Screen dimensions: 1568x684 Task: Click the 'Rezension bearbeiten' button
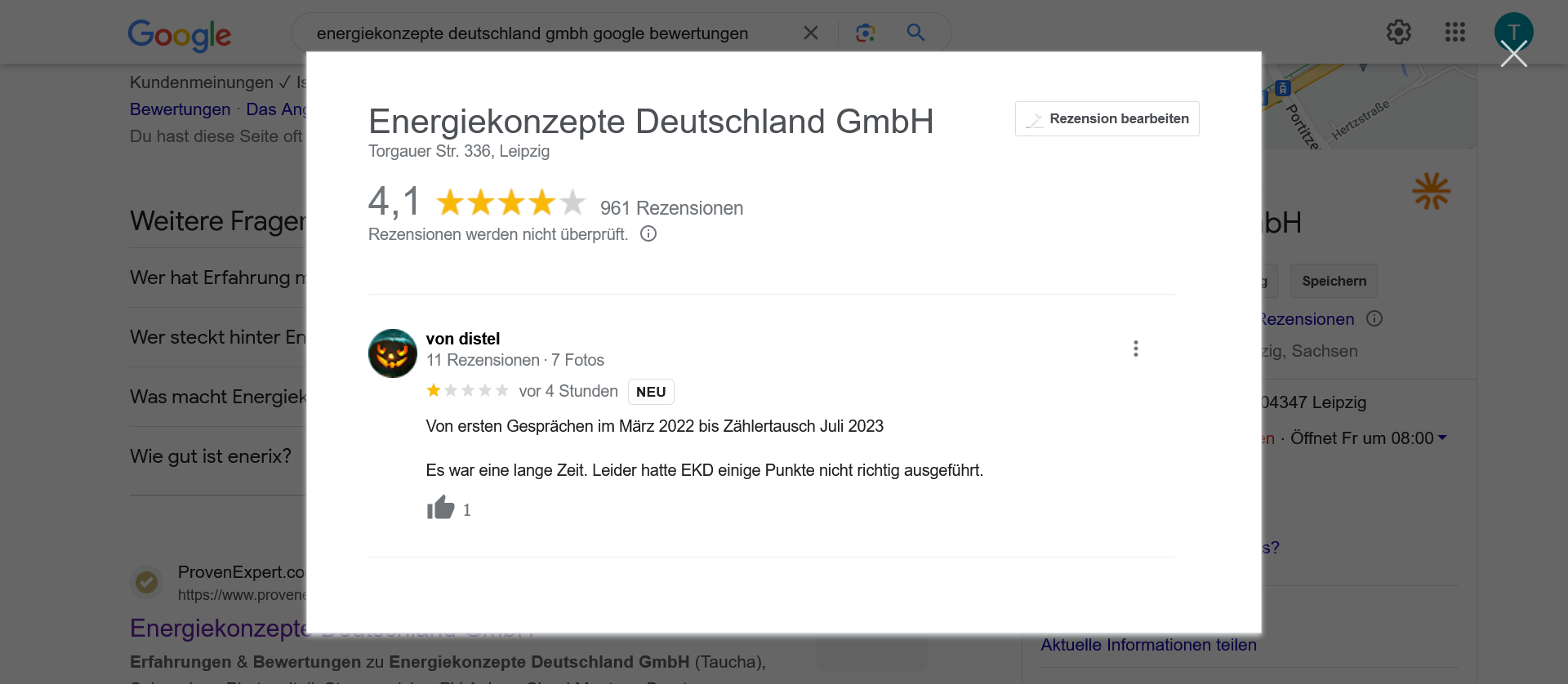(1107, 119)
